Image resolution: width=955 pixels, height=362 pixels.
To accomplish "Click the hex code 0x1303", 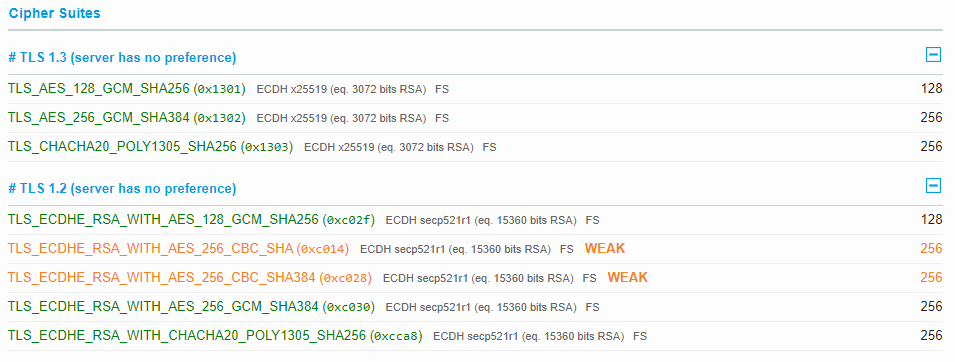I will click(x=267, y=147).
